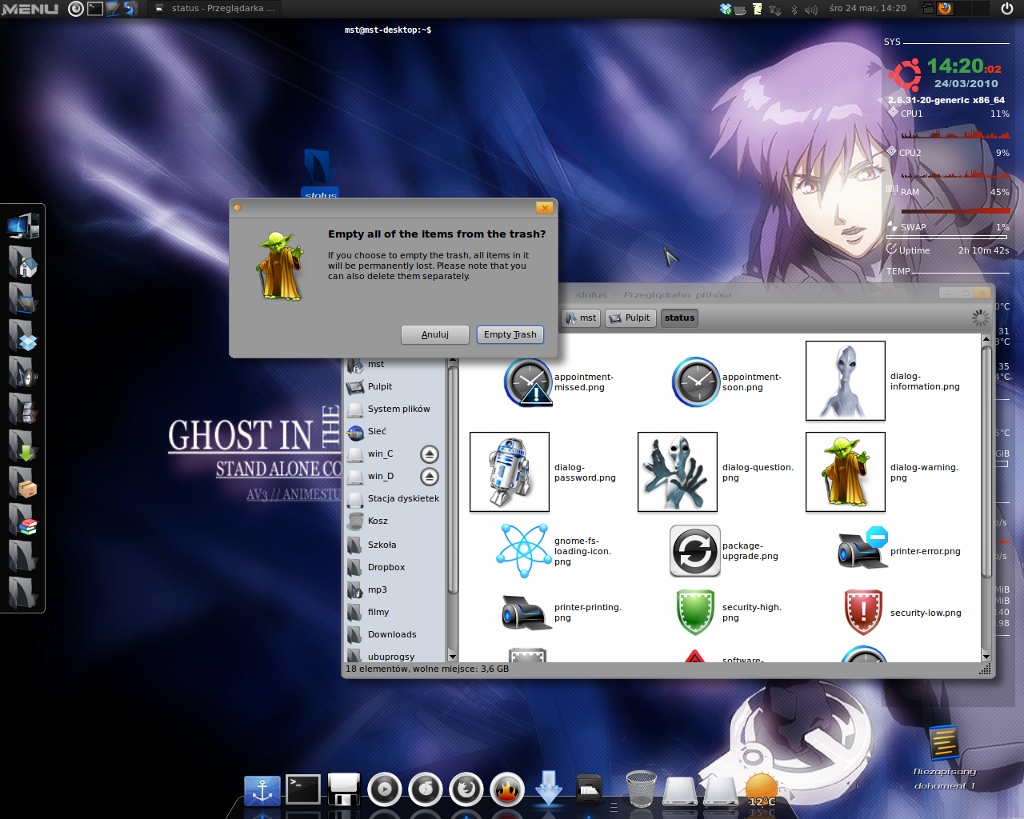
Task: Open the books folder in left panel
Action: [x=24, y=519]
